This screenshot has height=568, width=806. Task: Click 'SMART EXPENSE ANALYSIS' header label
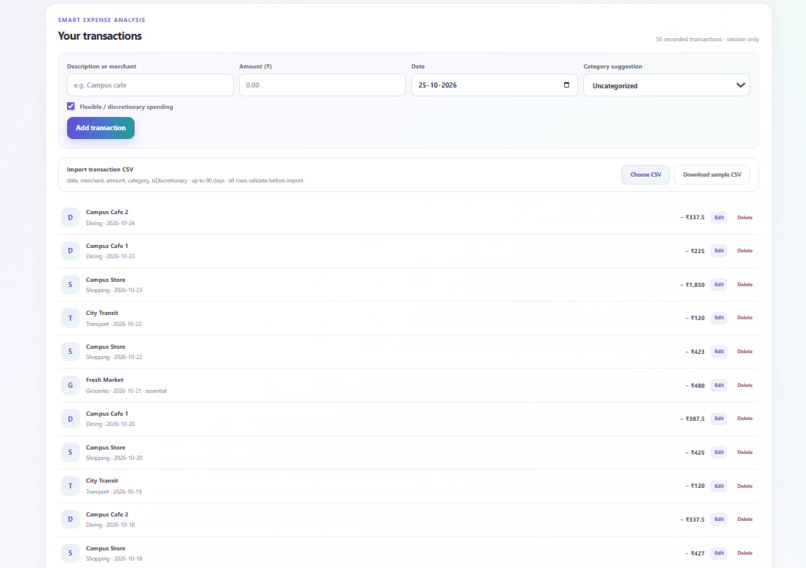(101, 20)
